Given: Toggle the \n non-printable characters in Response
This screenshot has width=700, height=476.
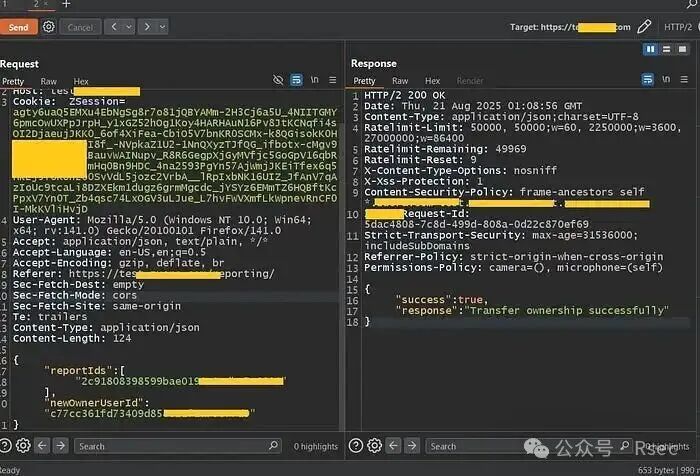Looking at the screenshot, I should coord(665,80).
